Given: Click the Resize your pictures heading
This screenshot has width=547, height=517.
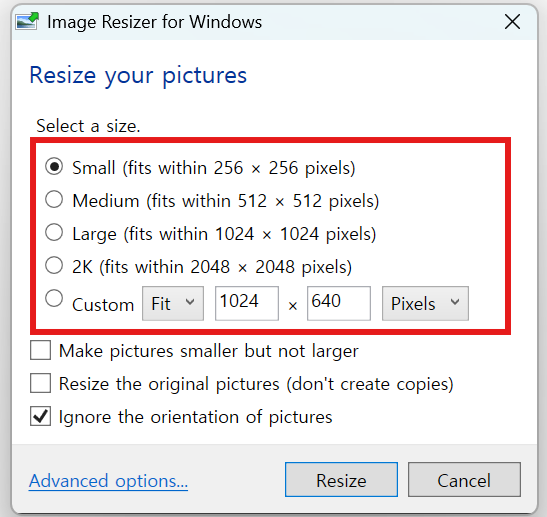Looking at the screenshot, I should tap(138, 76).
